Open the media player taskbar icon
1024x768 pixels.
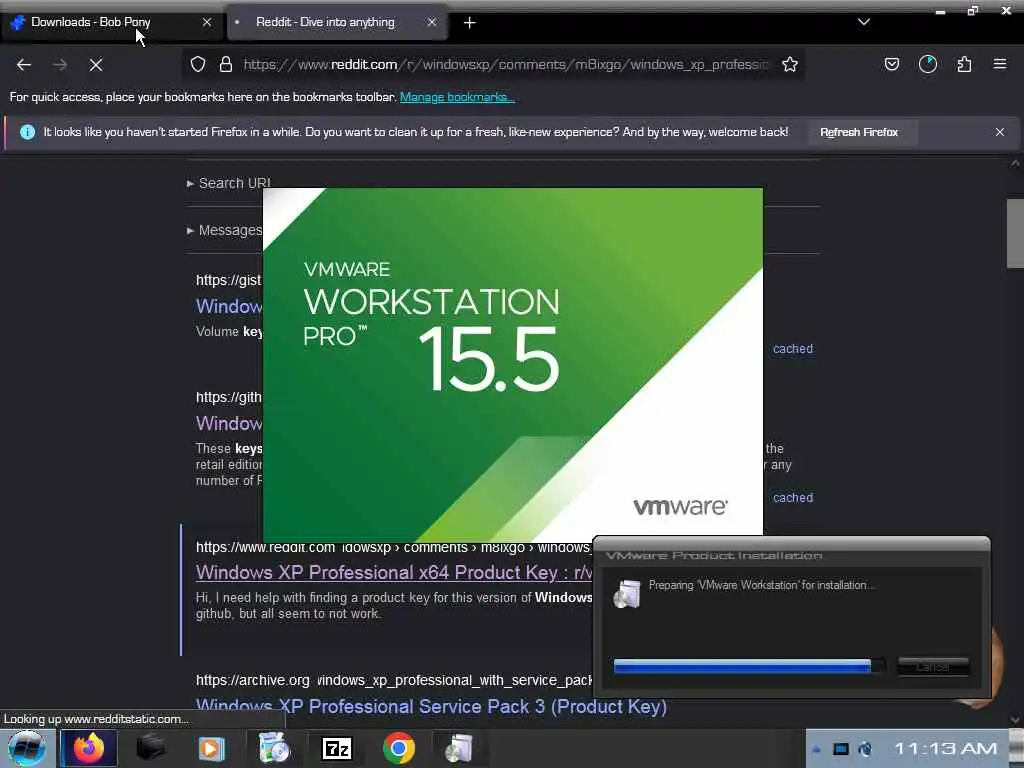(x=212, y=748)
